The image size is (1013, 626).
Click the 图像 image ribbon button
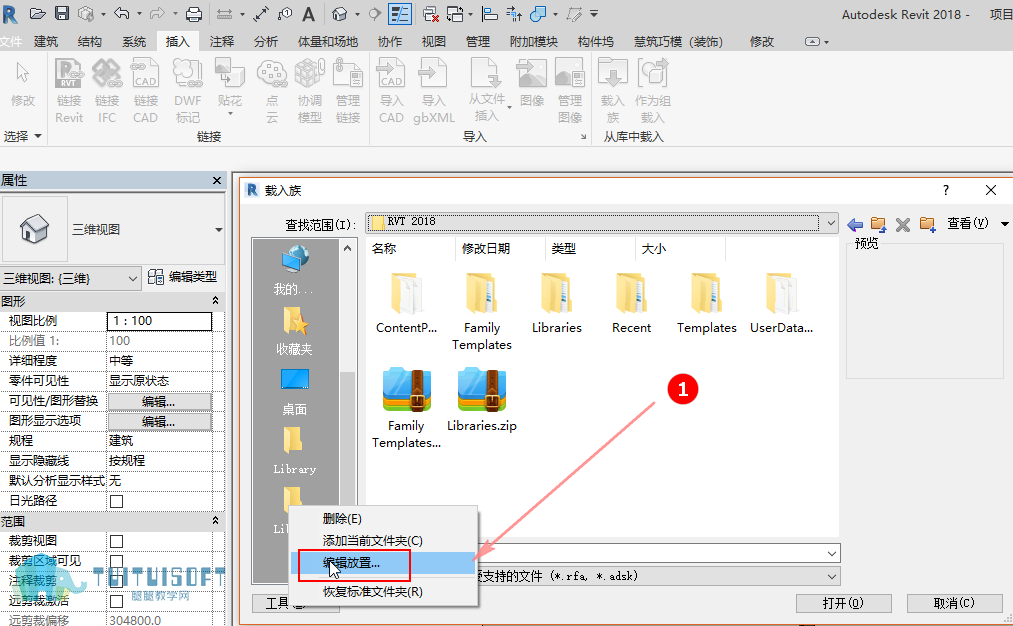point(532,83)
